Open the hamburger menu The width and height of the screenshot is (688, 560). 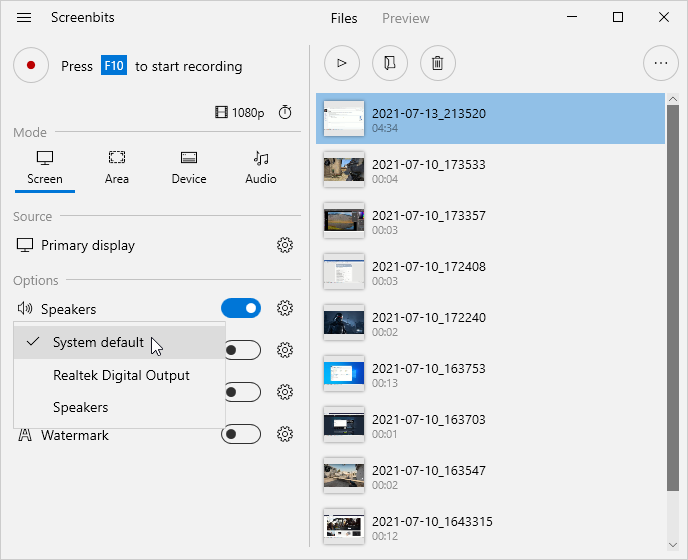pos(24,18)
